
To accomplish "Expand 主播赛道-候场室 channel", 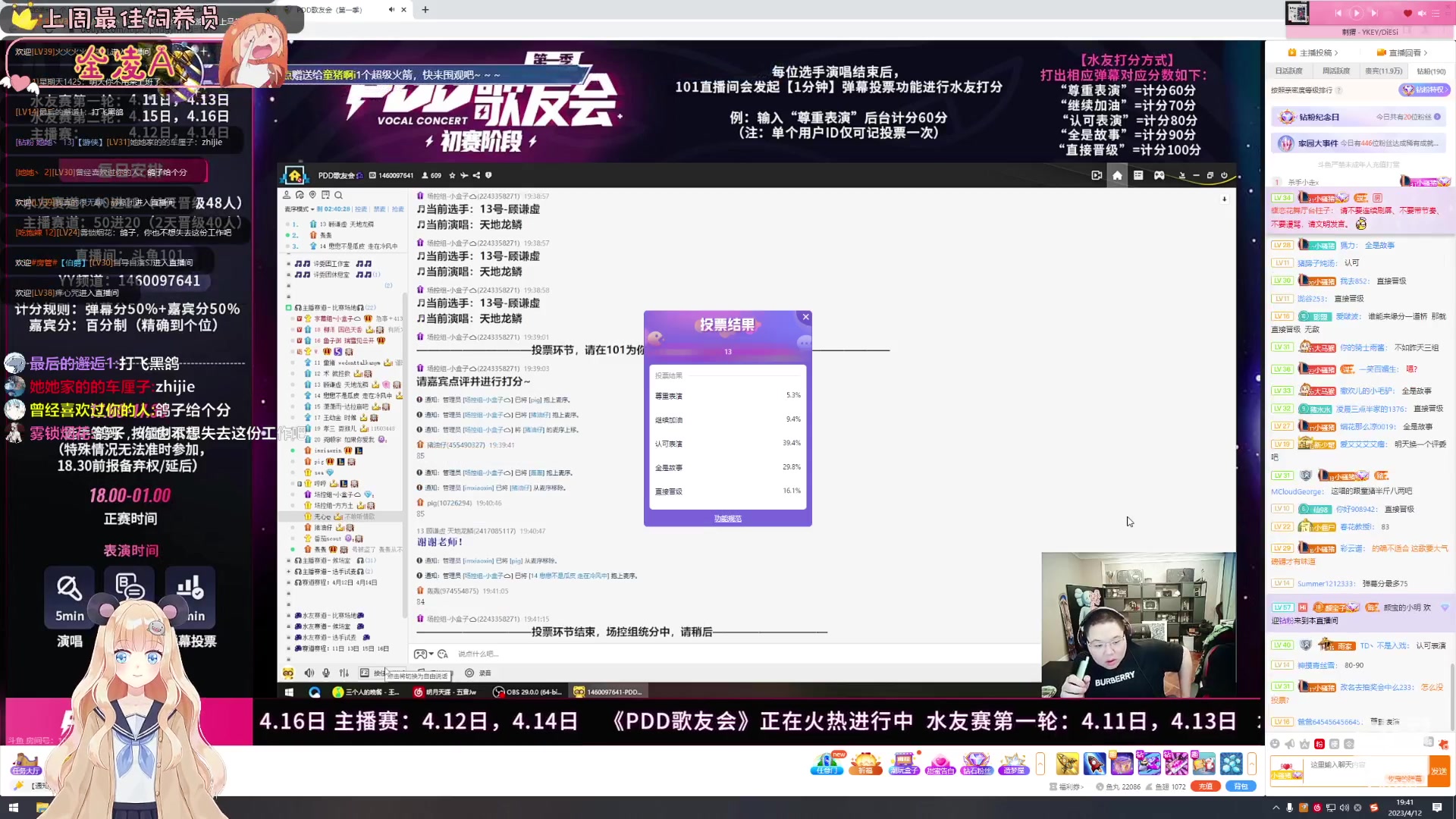I will tap(288, 561).
